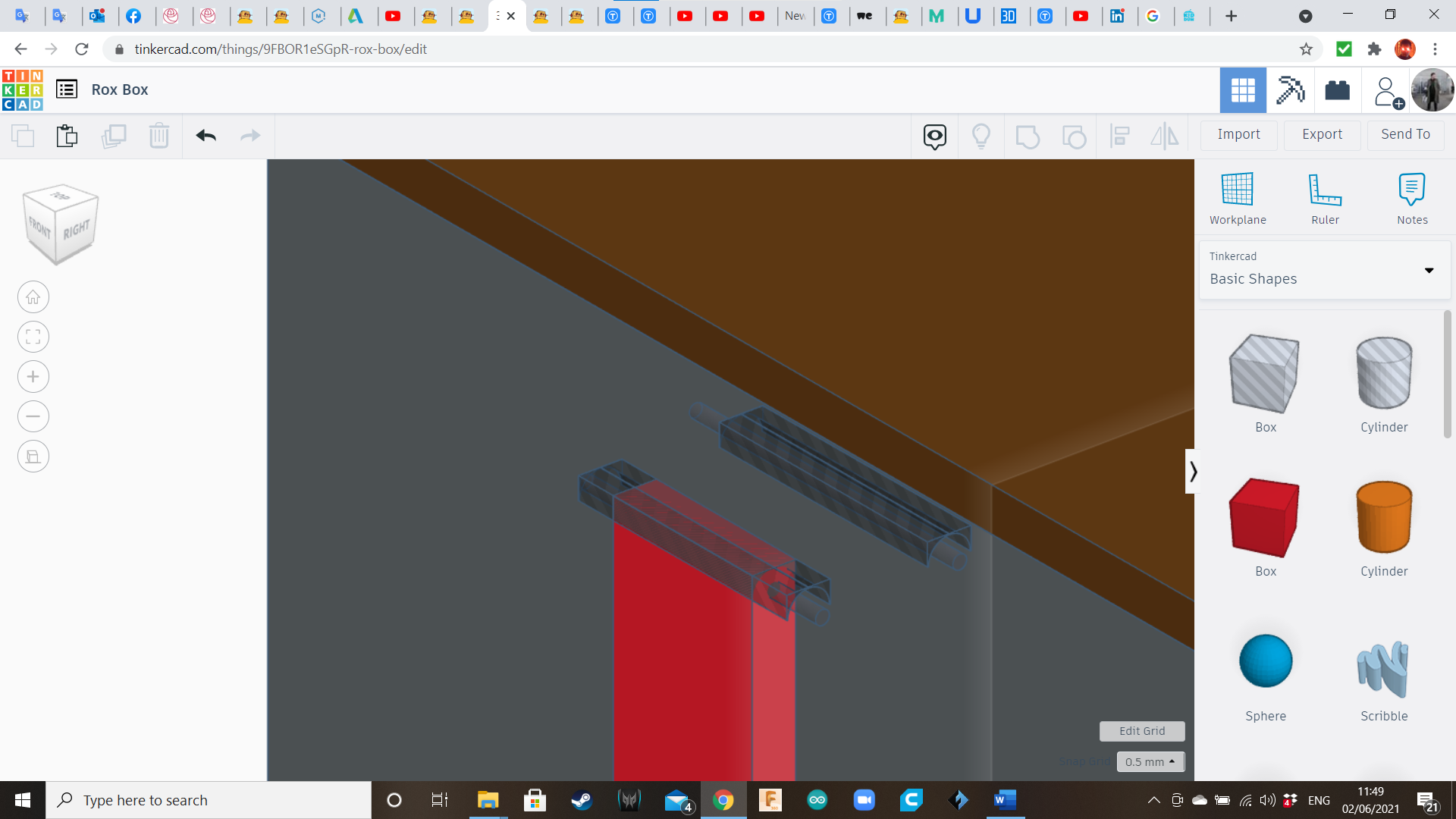Click the Import button
The height and width of the screenshot is (819, 1456).
[x=1238, y=134]
